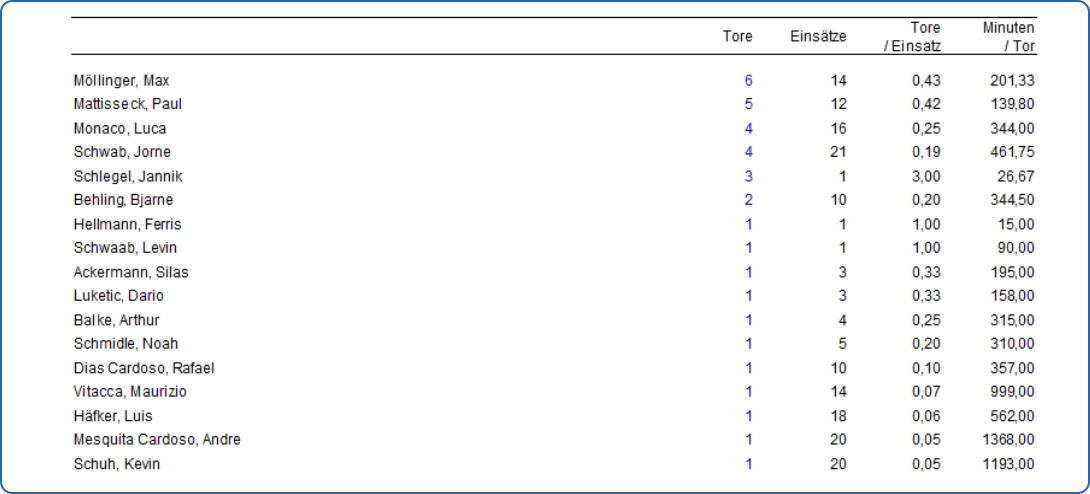Select the name Balke, Arthur
This screenshot has width=1090, height=494.
tap(116, 320)
